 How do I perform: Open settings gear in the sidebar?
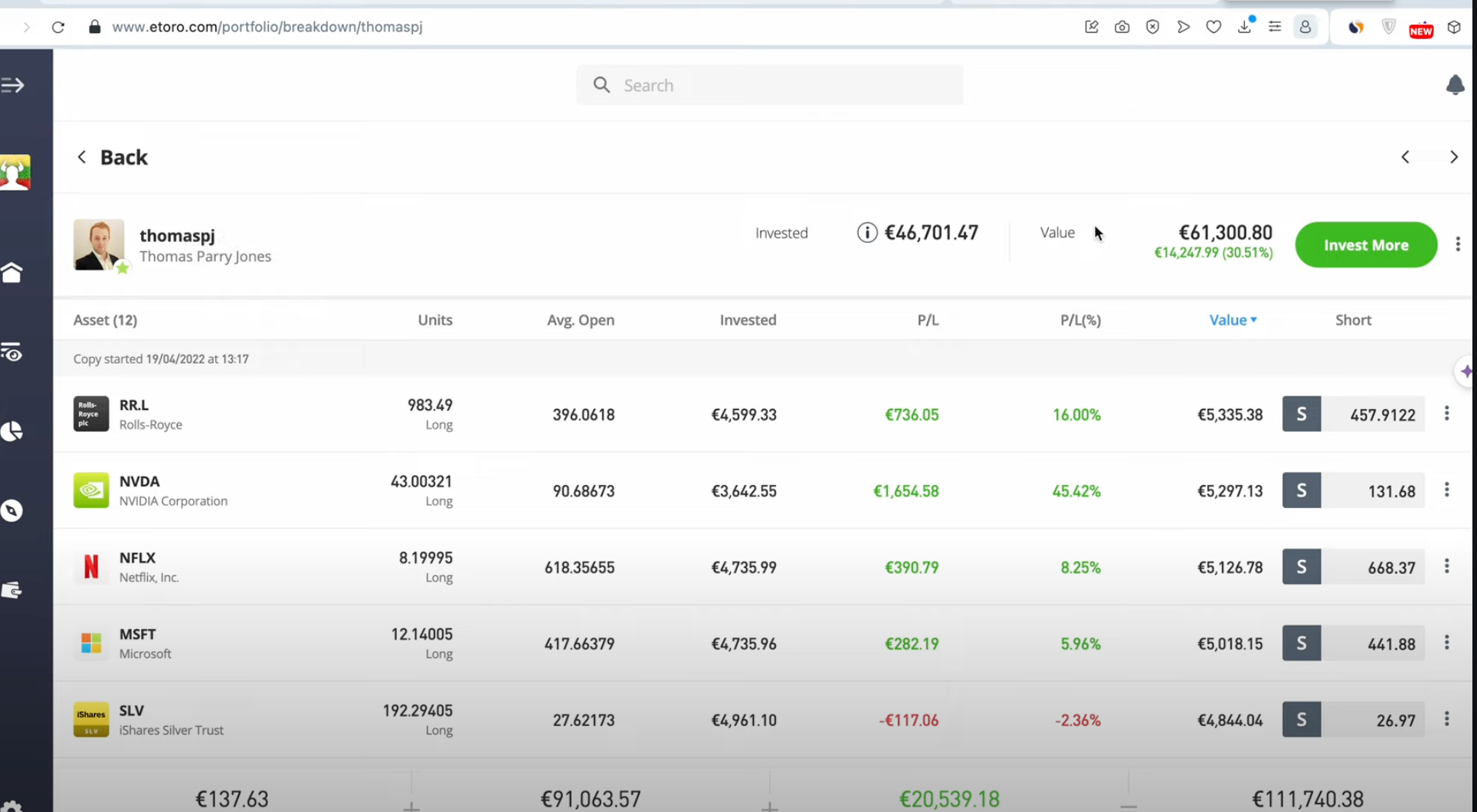coord(11,806)
